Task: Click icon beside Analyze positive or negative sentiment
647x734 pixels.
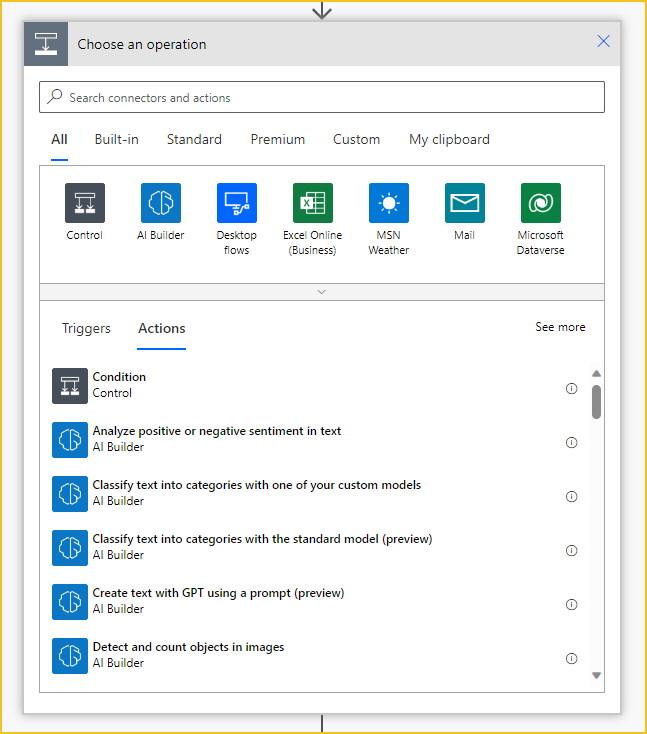Action: (70, 440)
